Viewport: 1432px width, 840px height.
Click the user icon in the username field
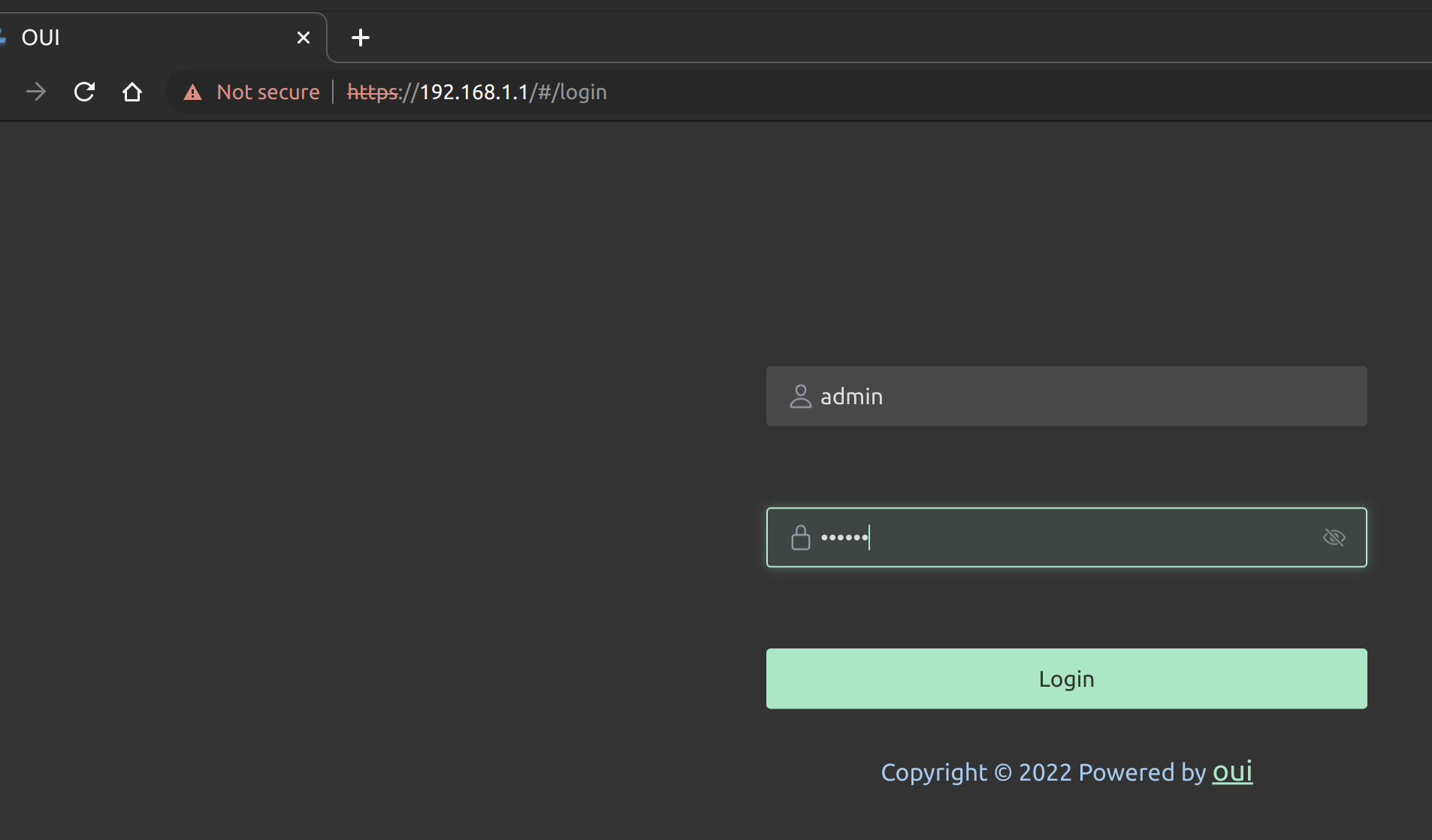tap(801, 396)
